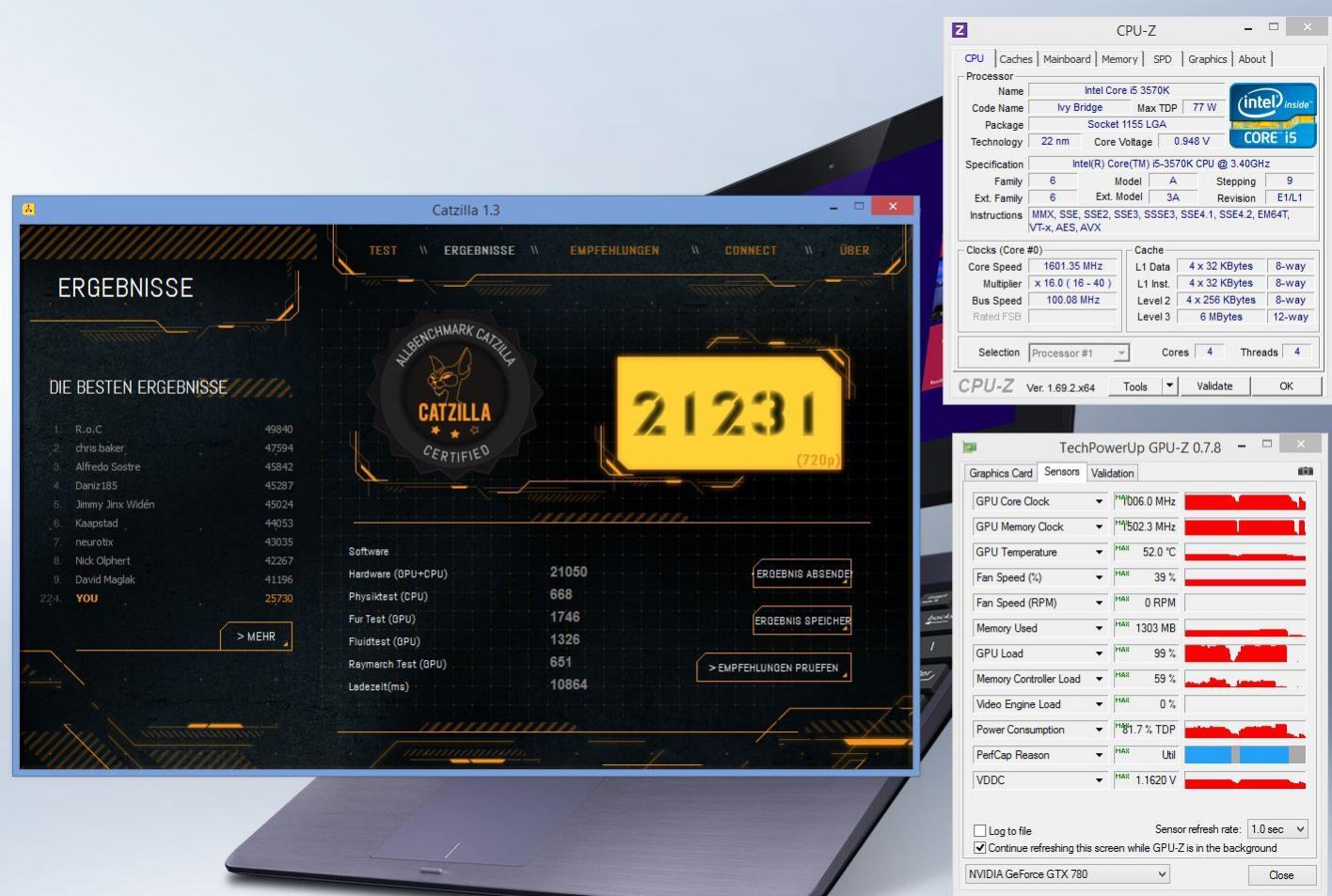This screenshot has width=1332, height=896.
Task: Click chris baker leaderboard entry
Action: point(173,448)
